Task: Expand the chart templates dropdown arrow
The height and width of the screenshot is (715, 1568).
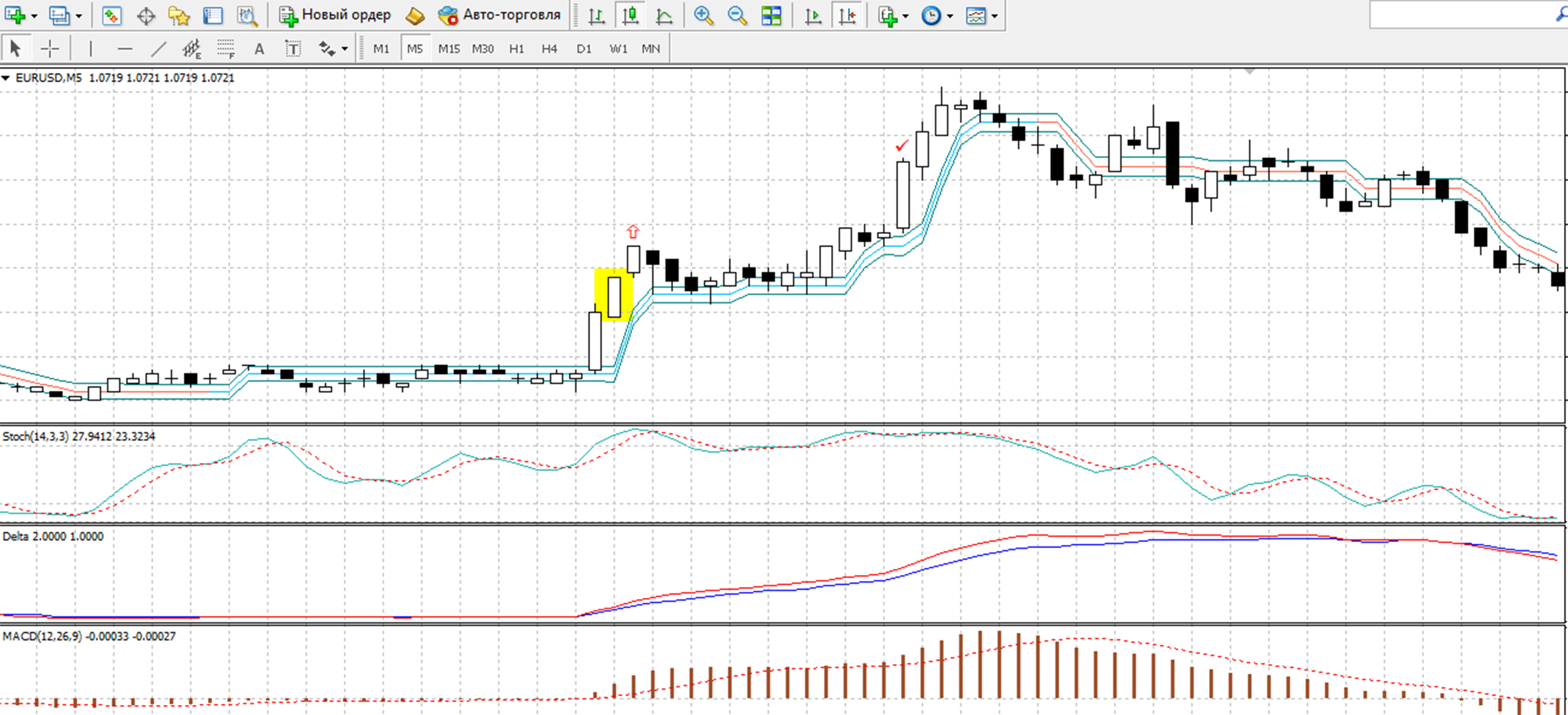Action: coord(994,16)
